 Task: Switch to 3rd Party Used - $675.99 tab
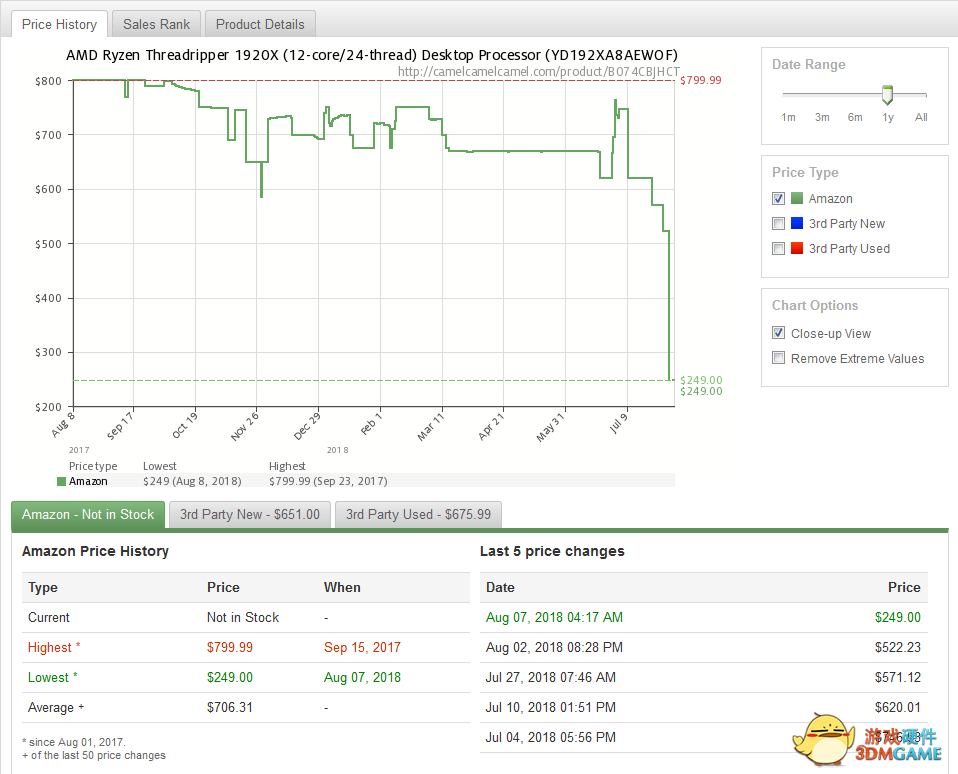click(x=419, y=514)
